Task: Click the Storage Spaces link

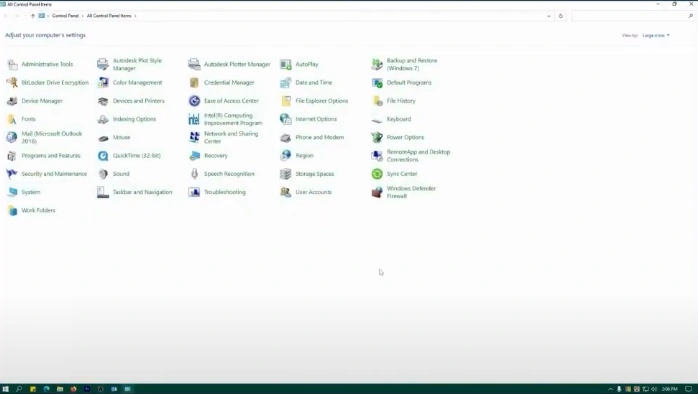Action: [315, 174]
